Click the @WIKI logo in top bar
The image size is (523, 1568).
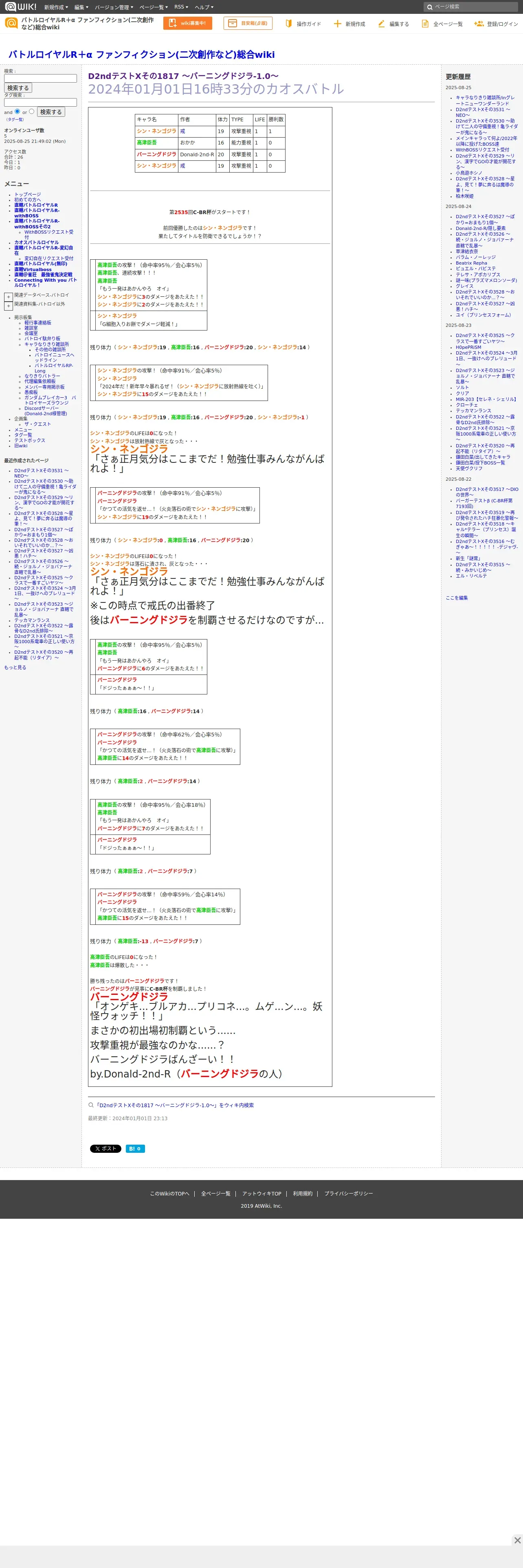(21, 7)
